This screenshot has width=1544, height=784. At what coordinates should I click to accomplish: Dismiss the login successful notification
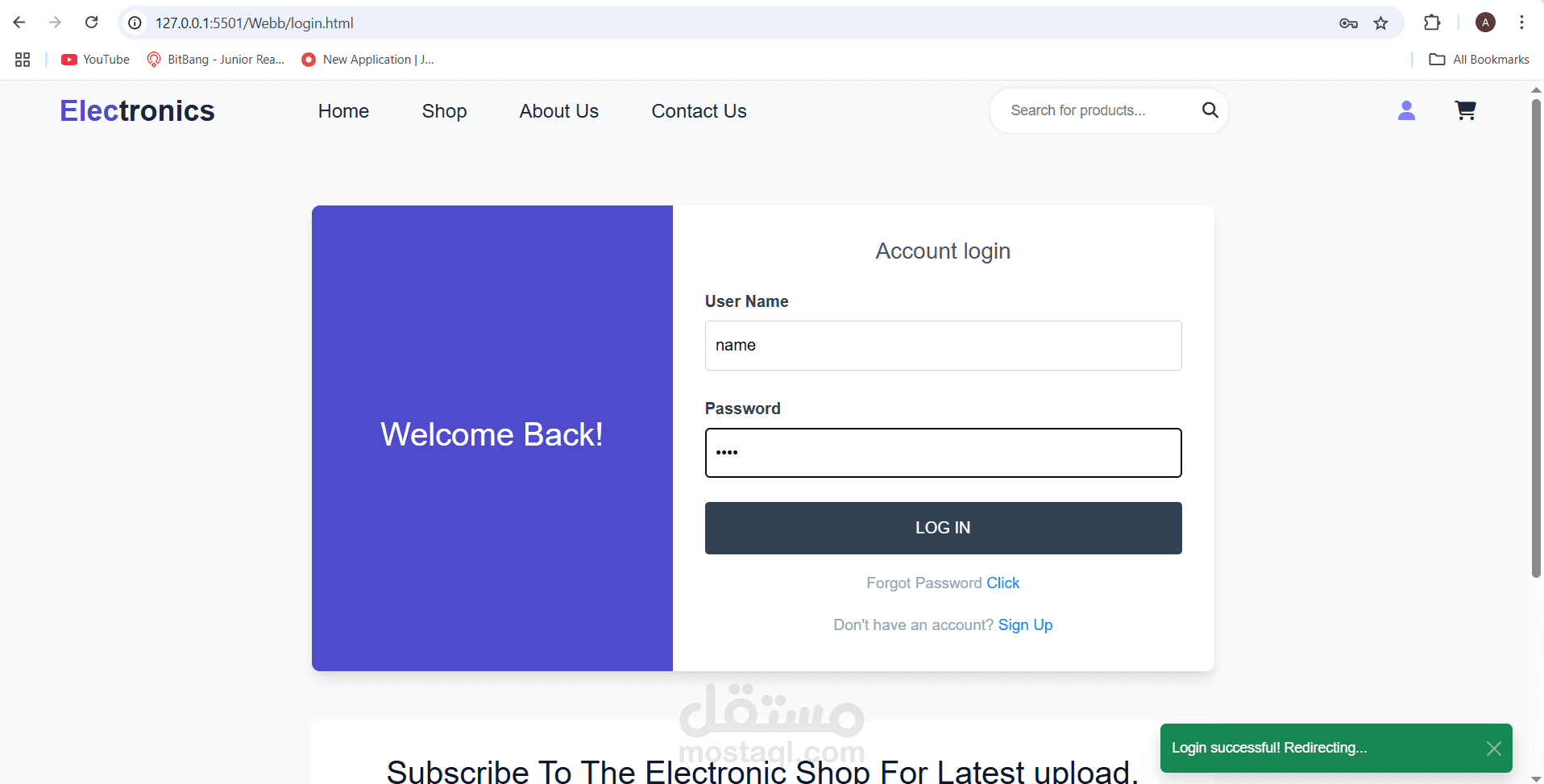pos(1493,749)
